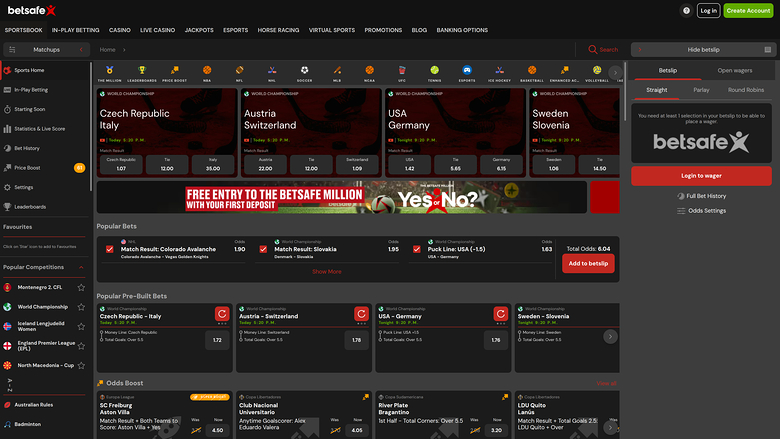Show next pre-built bets with arrow
Screen dimensions: 780x439
point(610,337)
